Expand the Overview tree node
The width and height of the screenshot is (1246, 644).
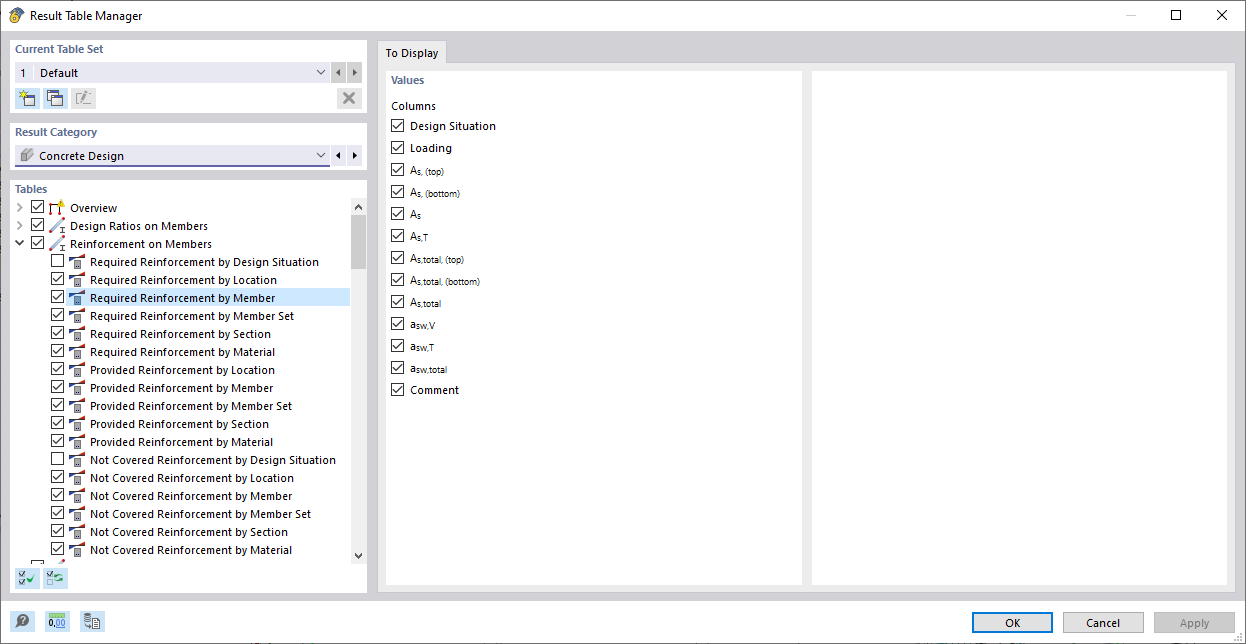pos(19,206)
